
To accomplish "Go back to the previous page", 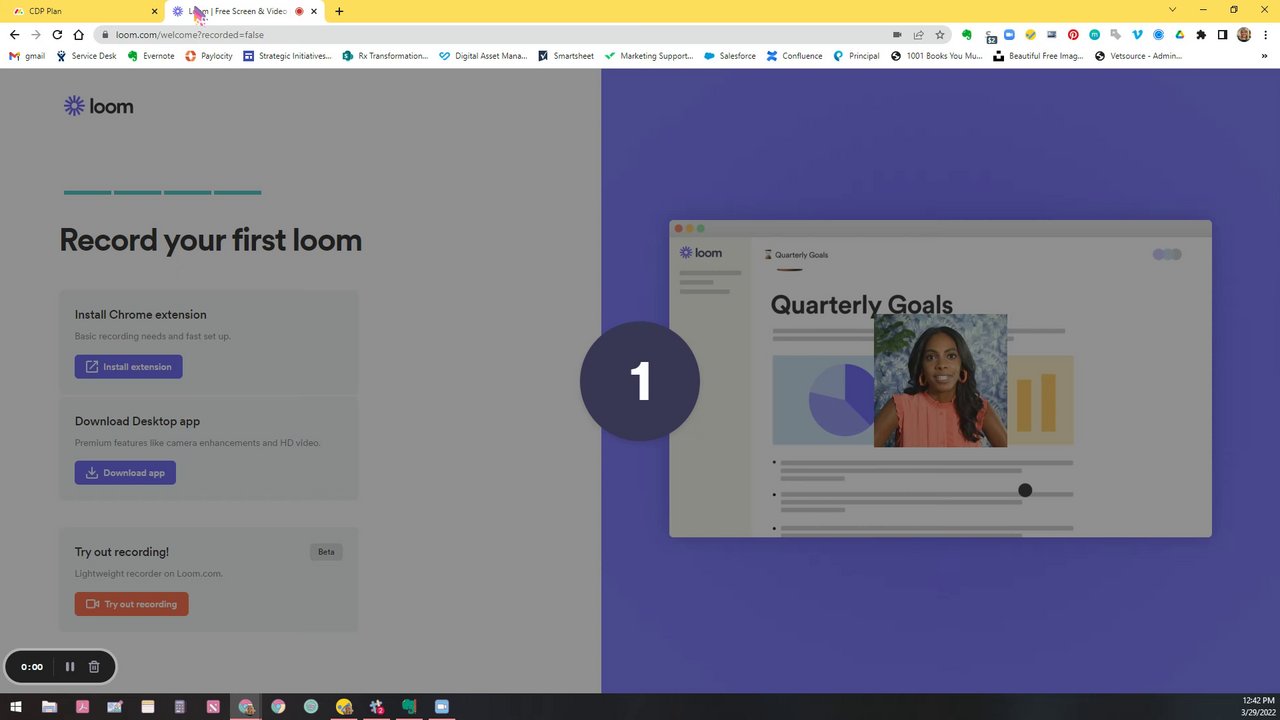I will (14, 35).
